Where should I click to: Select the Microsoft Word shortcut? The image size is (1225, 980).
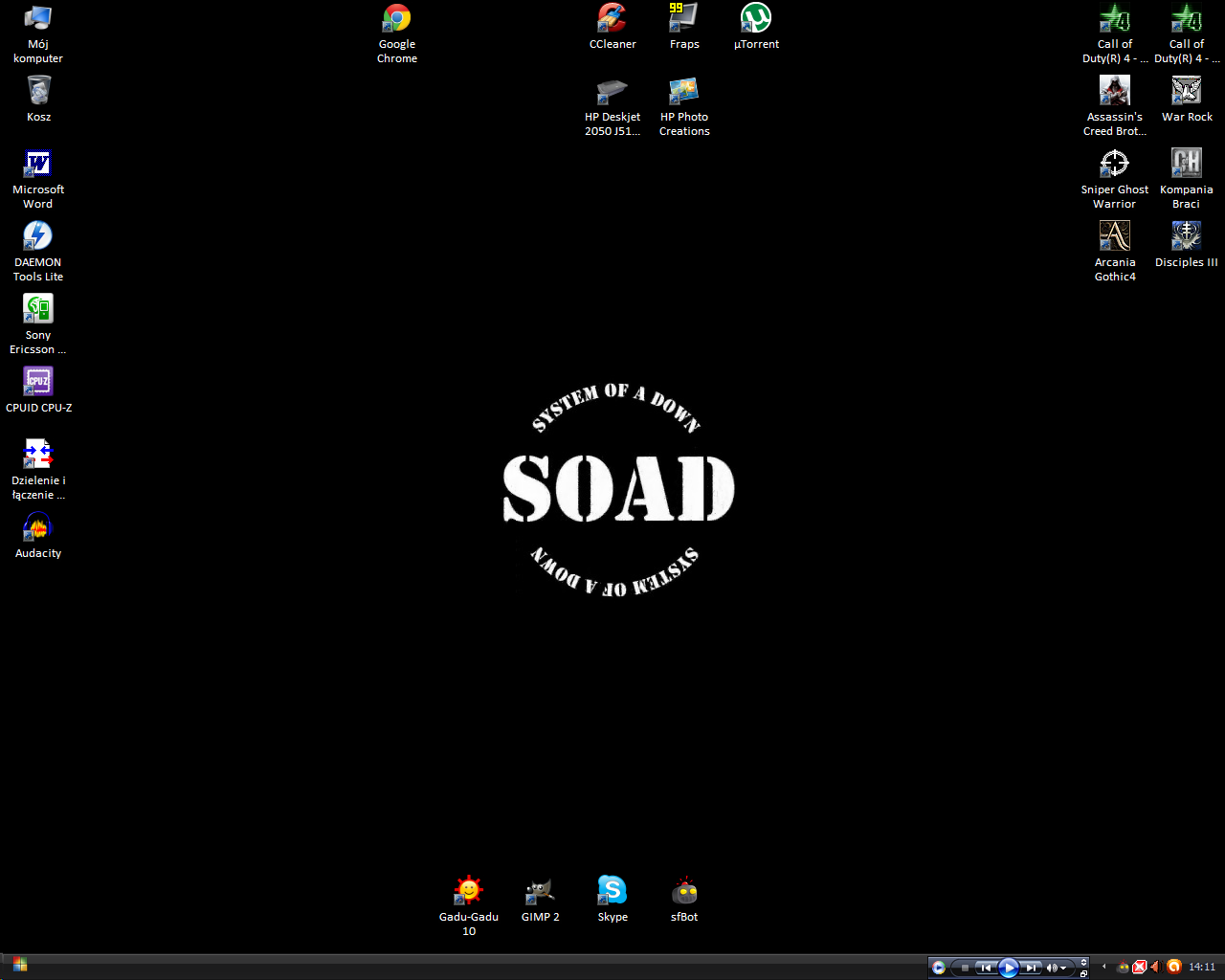pyautogui.click(x=38, y=179)
